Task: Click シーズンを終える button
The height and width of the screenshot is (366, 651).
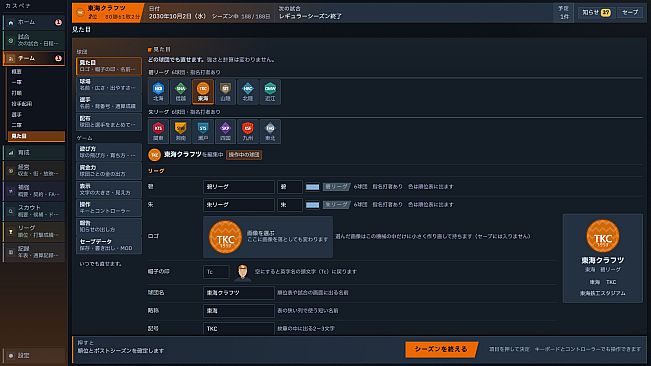Action: (441, 349)
